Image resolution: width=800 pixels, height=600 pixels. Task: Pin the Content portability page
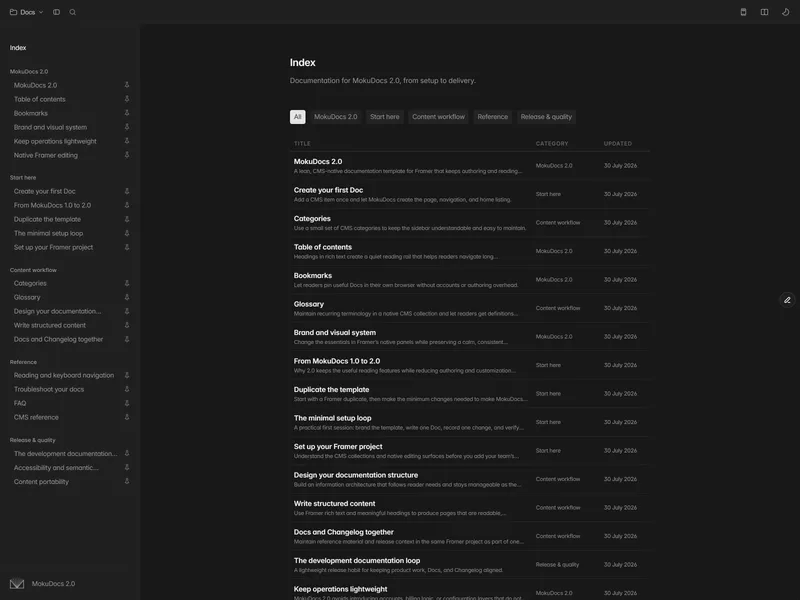point(127,482)
